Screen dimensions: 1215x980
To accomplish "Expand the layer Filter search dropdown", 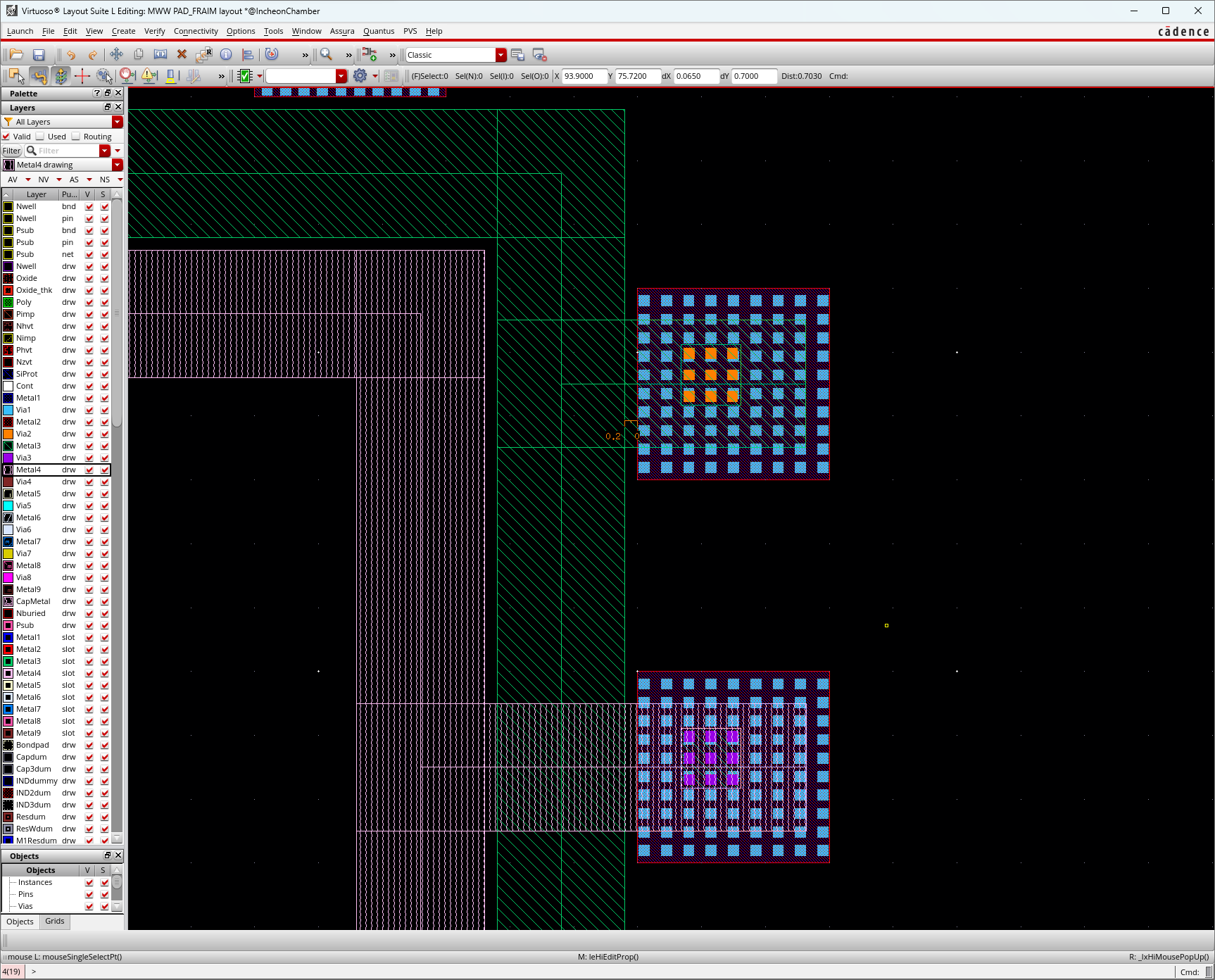I will coord(105,151).
